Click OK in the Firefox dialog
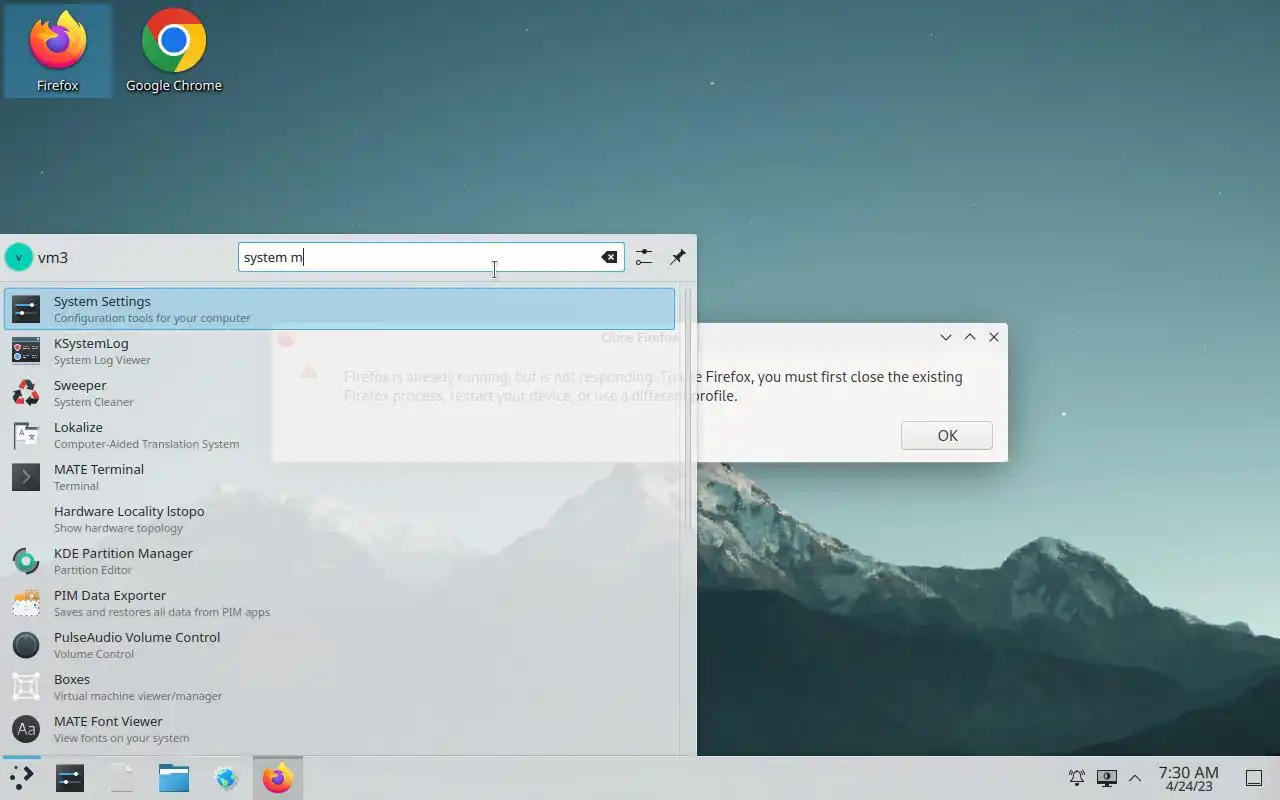 [x=947, y=435]
